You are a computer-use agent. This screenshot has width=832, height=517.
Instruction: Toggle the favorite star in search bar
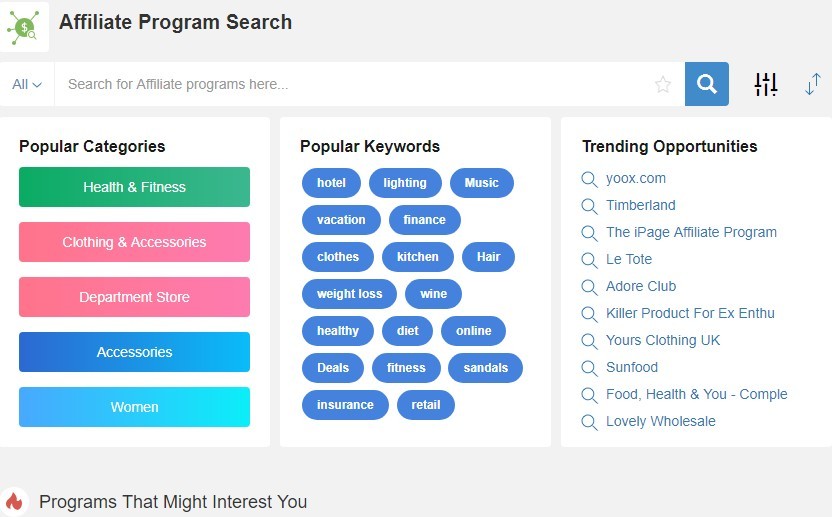[x=663, y=84]
